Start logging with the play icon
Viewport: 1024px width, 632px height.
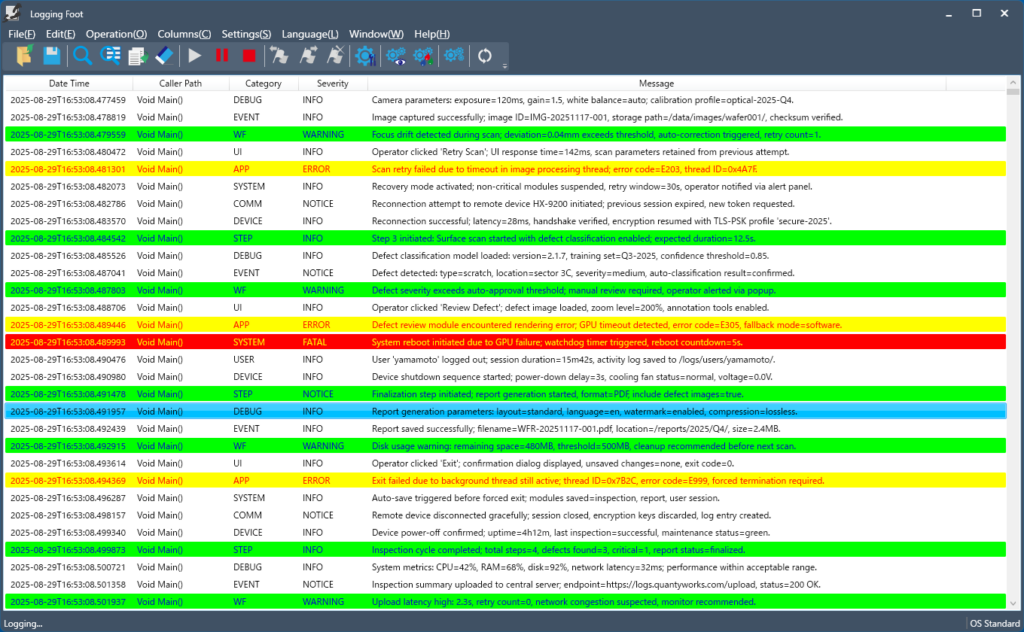pyautogui.click(x=193, y=56)
